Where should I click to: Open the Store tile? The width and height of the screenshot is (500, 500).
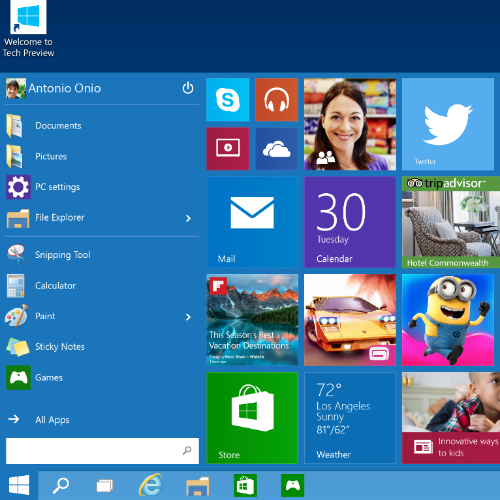click(x=252, y=418)
